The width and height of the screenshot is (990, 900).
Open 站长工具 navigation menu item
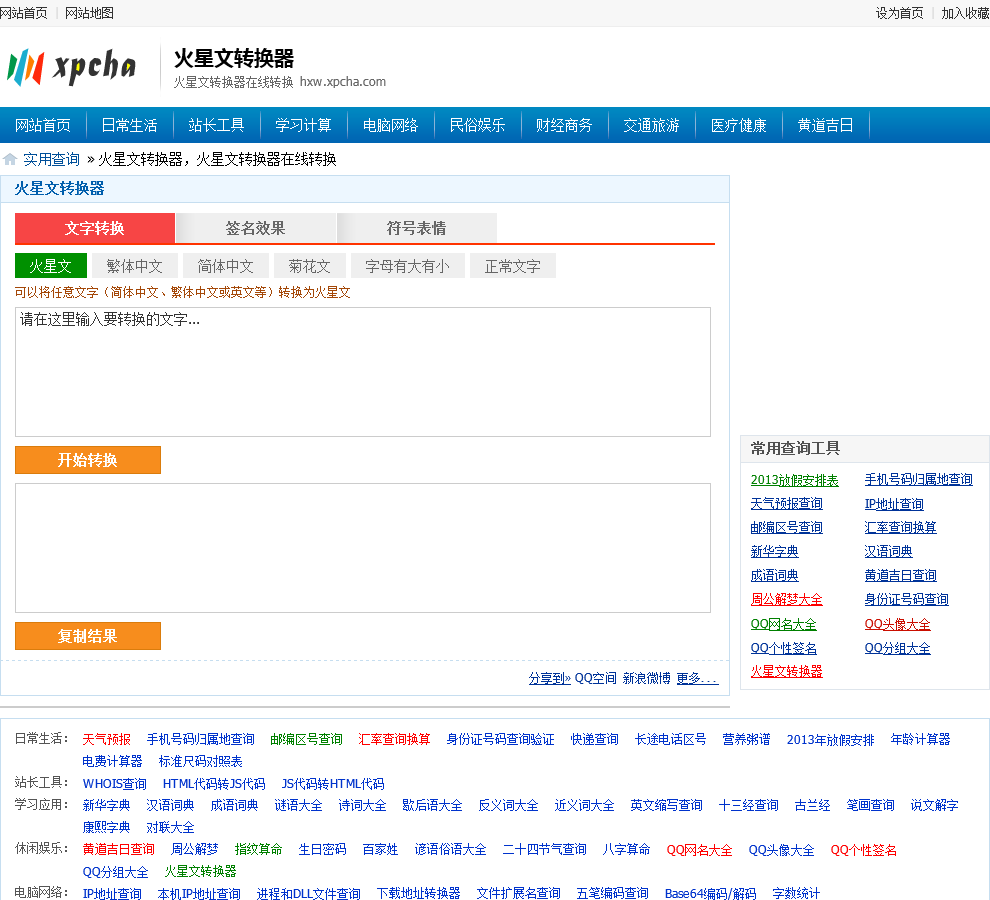click(216, 125)
